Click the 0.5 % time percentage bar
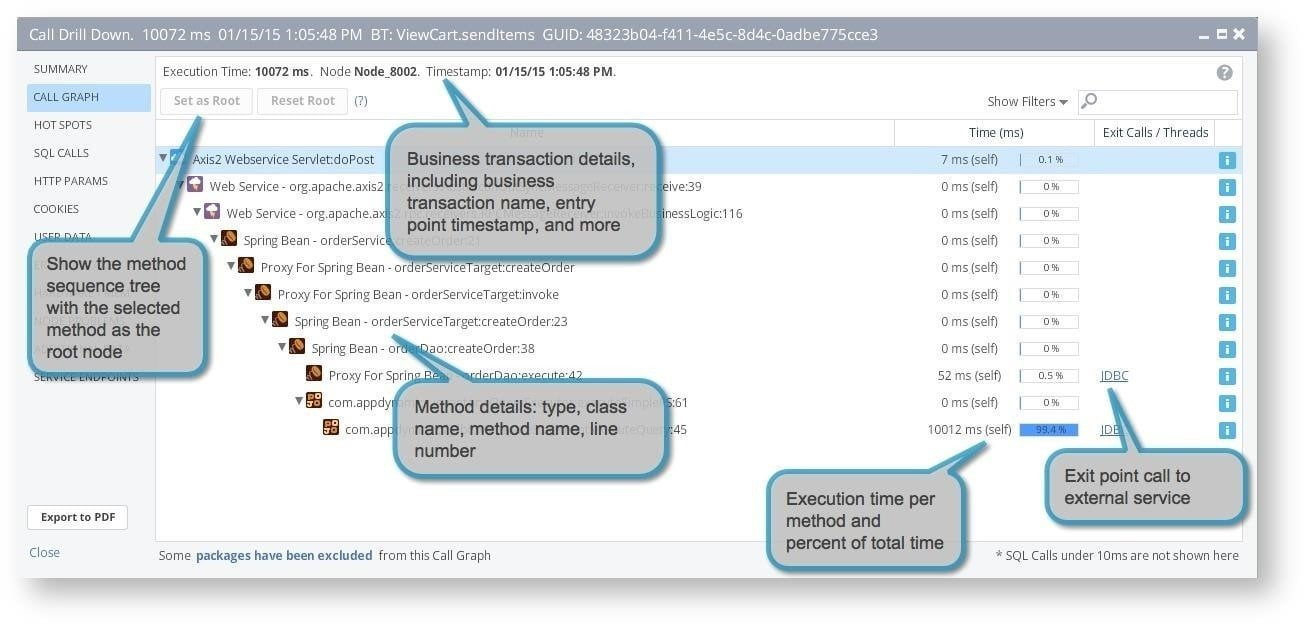This screenshot has width=1306, height=626. coord(1049,376)
